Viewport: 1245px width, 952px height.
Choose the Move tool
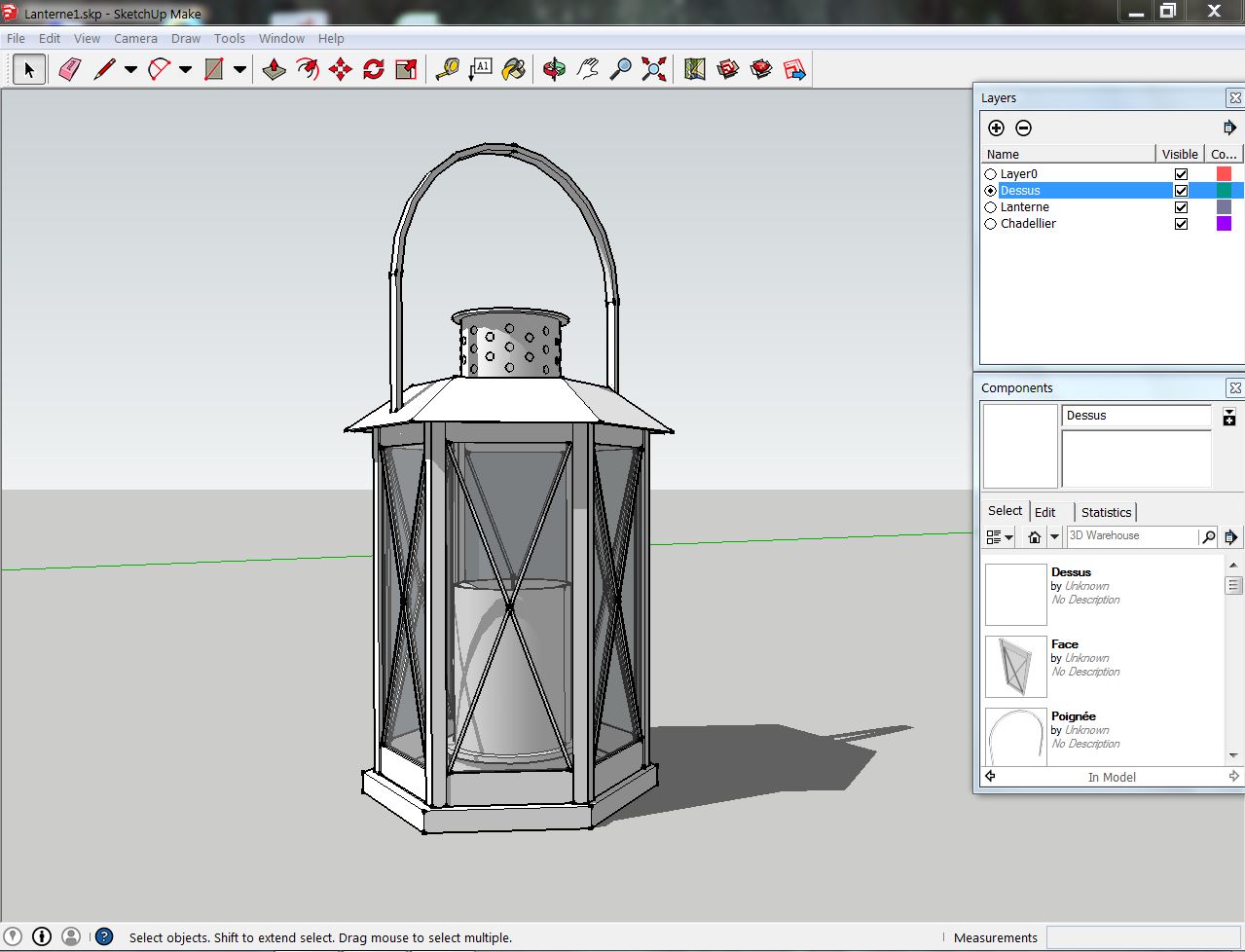click(x=341, y=69)
